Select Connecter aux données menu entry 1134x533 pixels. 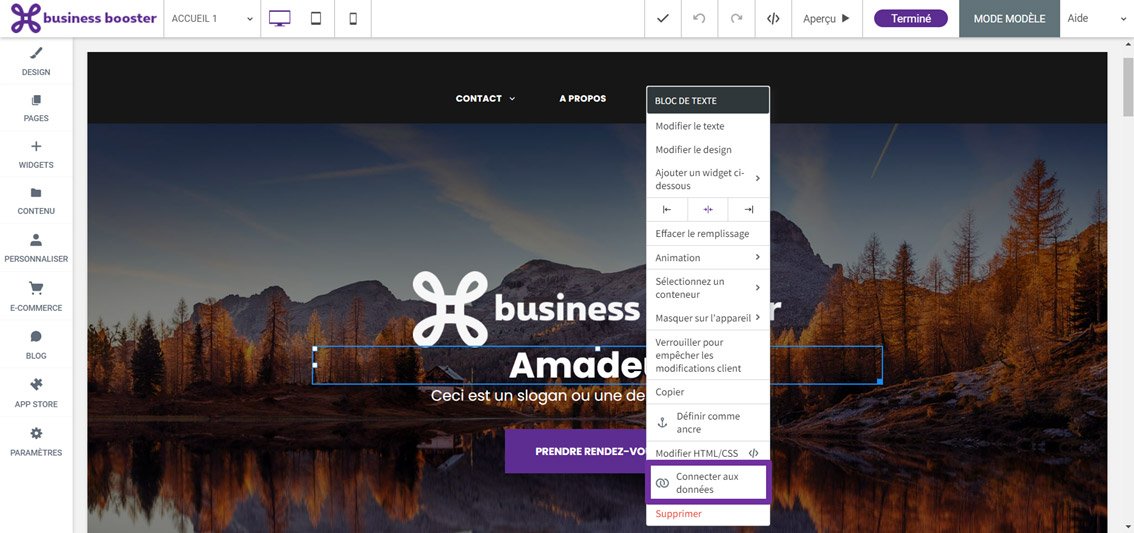tap(708, 483)
